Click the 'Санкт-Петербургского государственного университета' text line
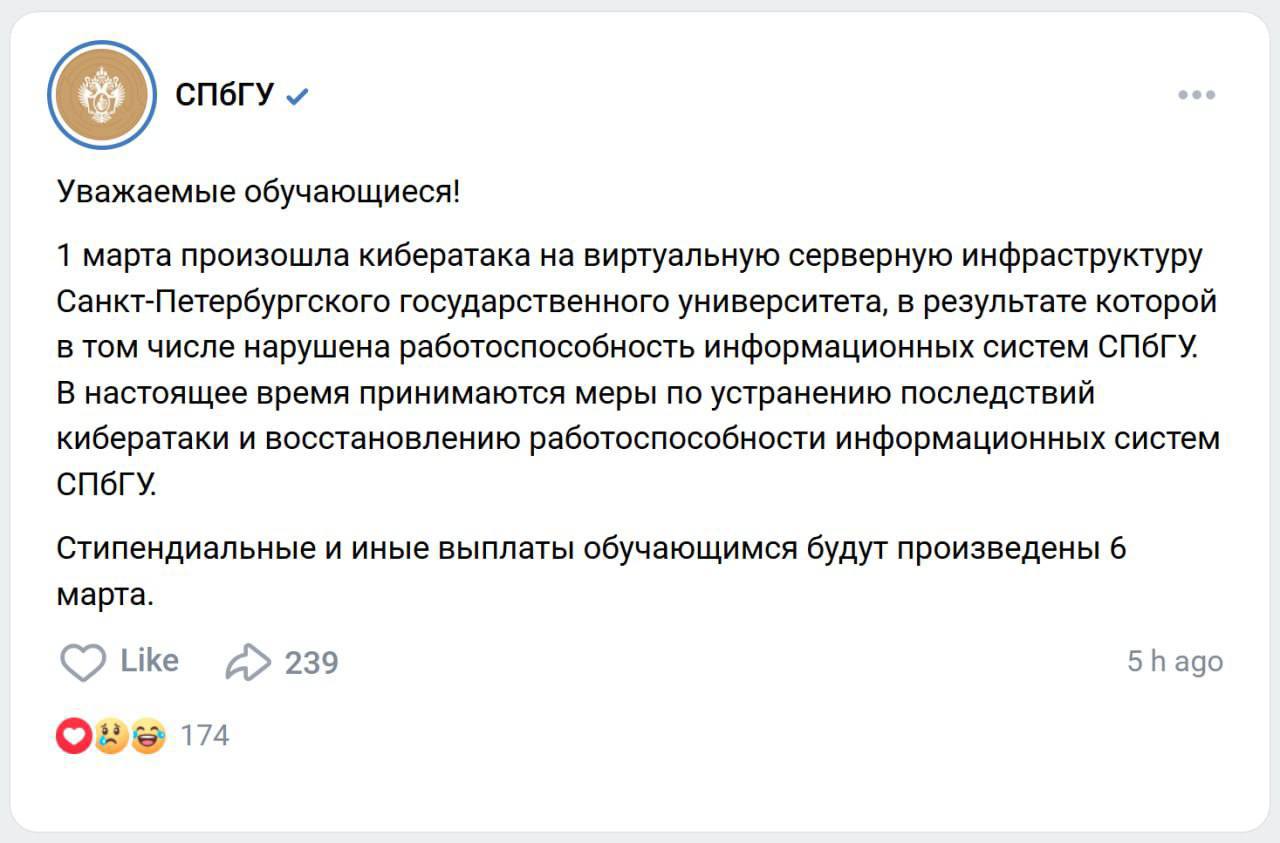The width and height of the screenshot is (1280, 843). click(x=636, y=302)
